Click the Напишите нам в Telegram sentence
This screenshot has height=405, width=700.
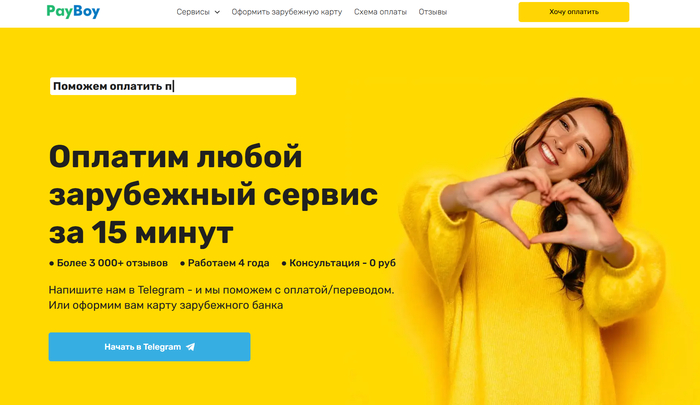click(x=221, y=290)
